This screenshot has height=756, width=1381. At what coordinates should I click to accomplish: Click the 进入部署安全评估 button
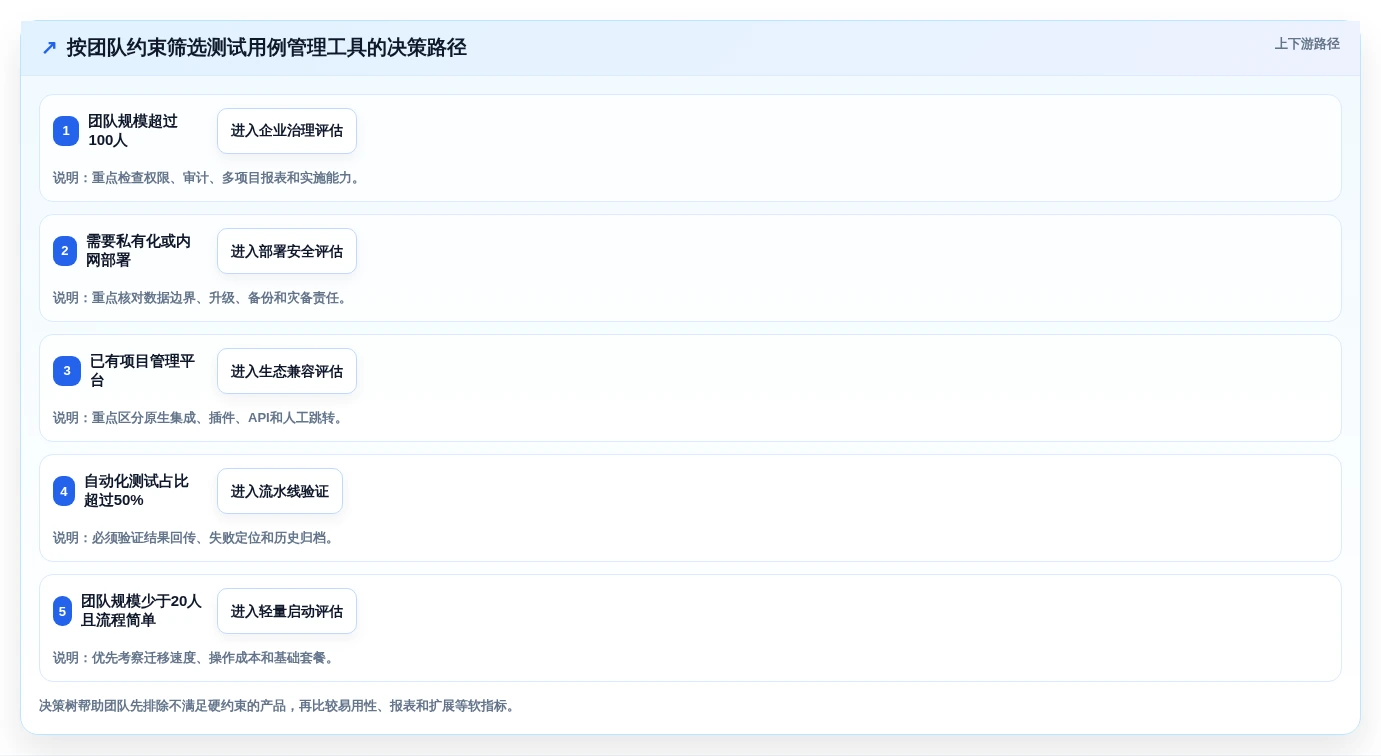(x=287, y=251)
